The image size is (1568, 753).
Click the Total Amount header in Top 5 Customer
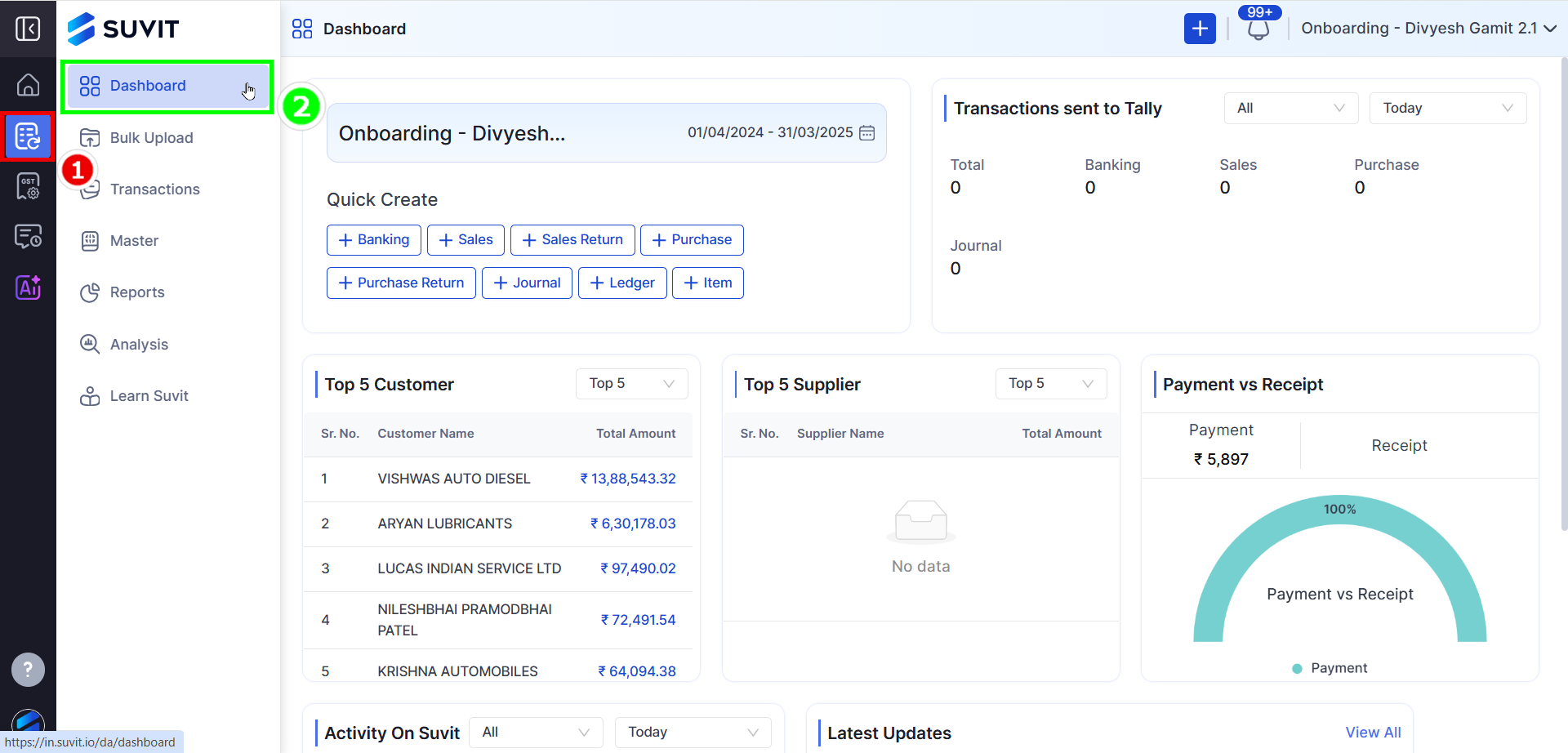click(635, 434)
